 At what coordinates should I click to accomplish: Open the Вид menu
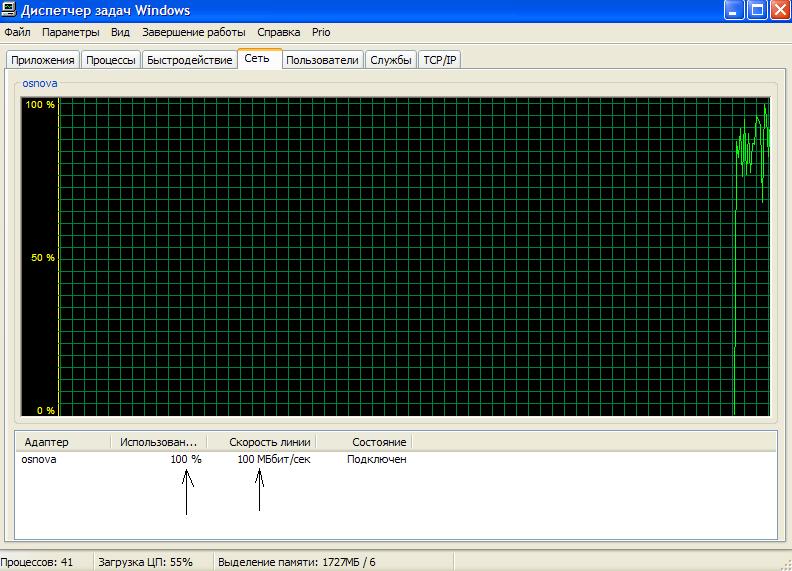pyautogui.click(x=120, y=32)
